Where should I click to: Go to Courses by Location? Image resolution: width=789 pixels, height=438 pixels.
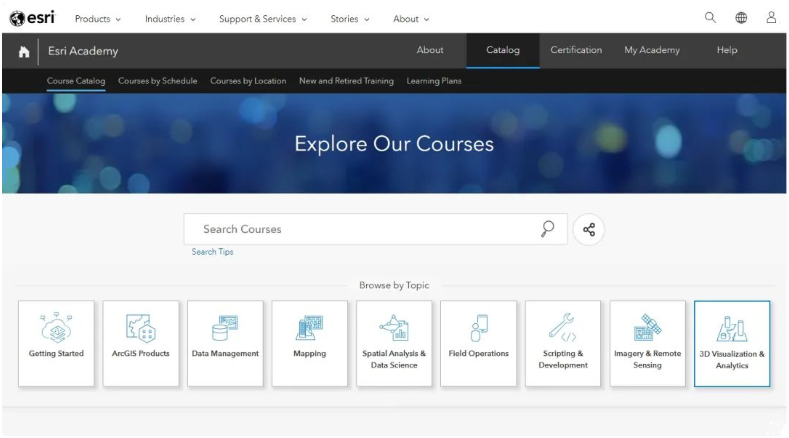pyautogui.click(x=248, y=81)
